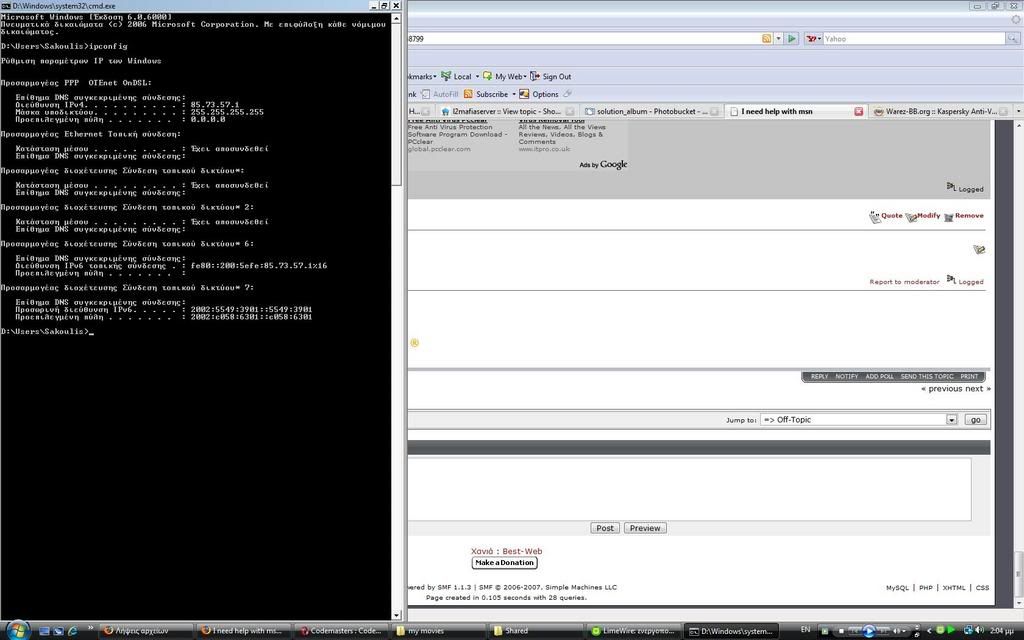Click the Post button
The image size is (1024, 640).
point(604,528)
